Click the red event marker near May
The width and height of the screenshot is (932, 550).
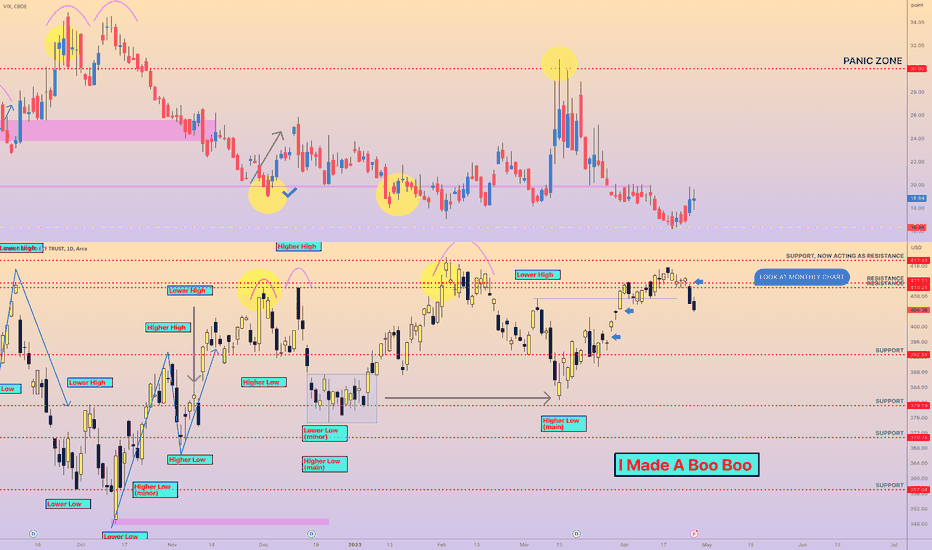[x=694, y=534]
